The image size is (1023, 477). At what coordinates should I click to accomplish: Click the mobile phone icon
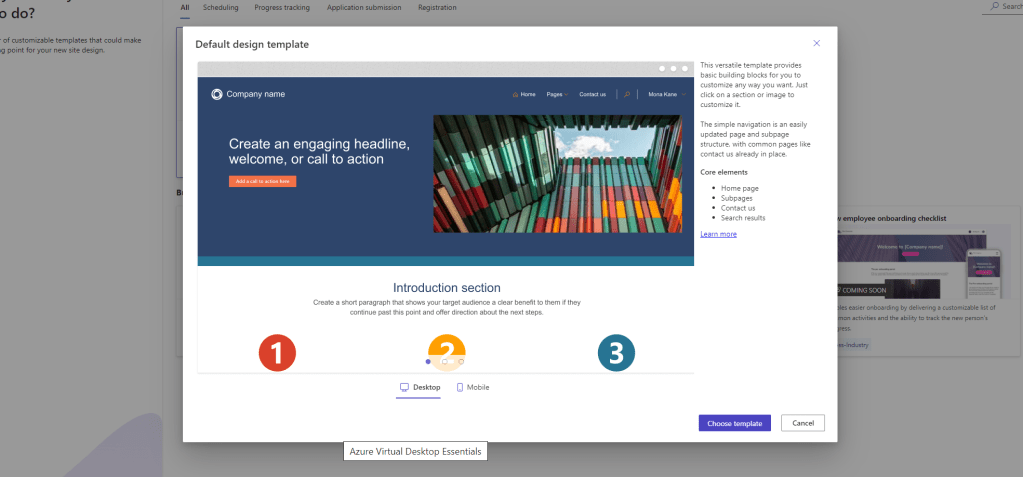[x=460, y=387]
